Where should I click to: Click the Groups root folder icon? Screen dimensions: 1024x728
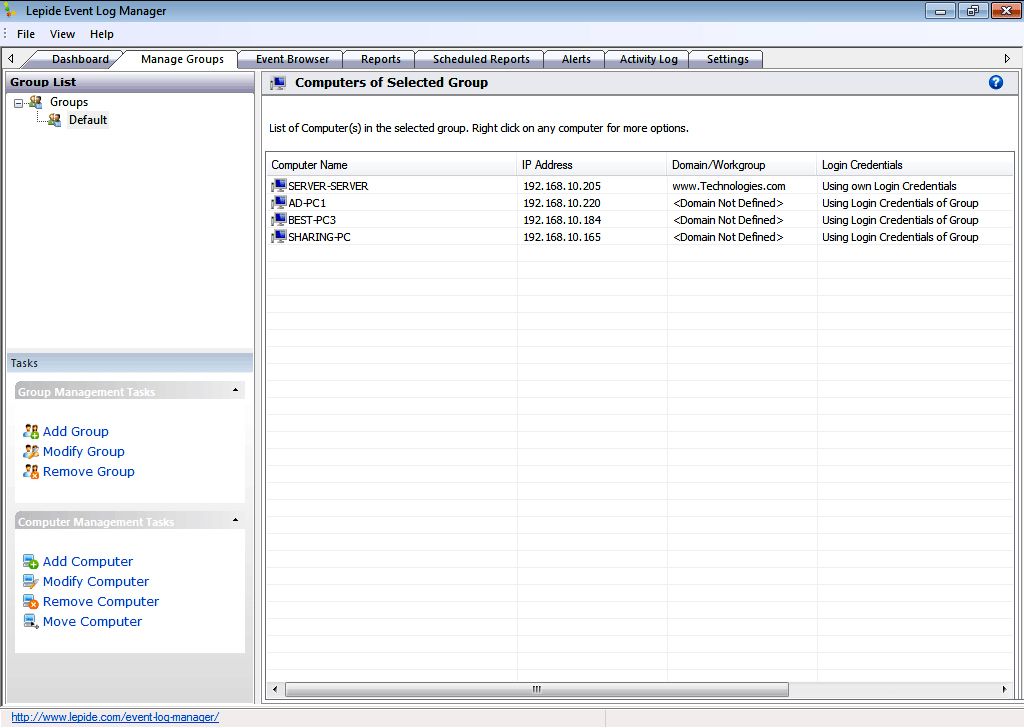coord(36,102)
